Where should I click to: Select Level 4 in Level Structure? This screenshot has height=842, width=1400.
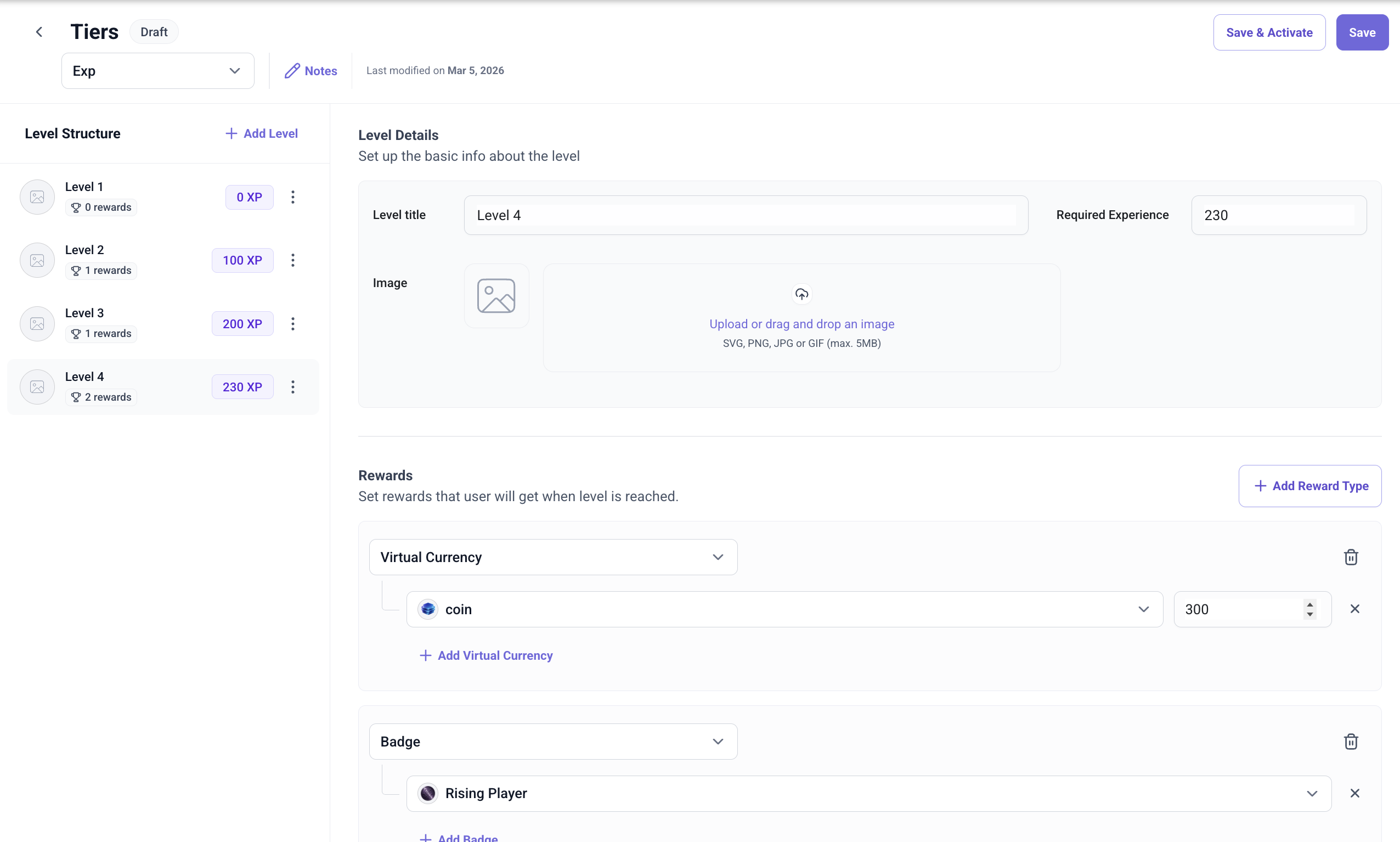[x=163, y=387]
